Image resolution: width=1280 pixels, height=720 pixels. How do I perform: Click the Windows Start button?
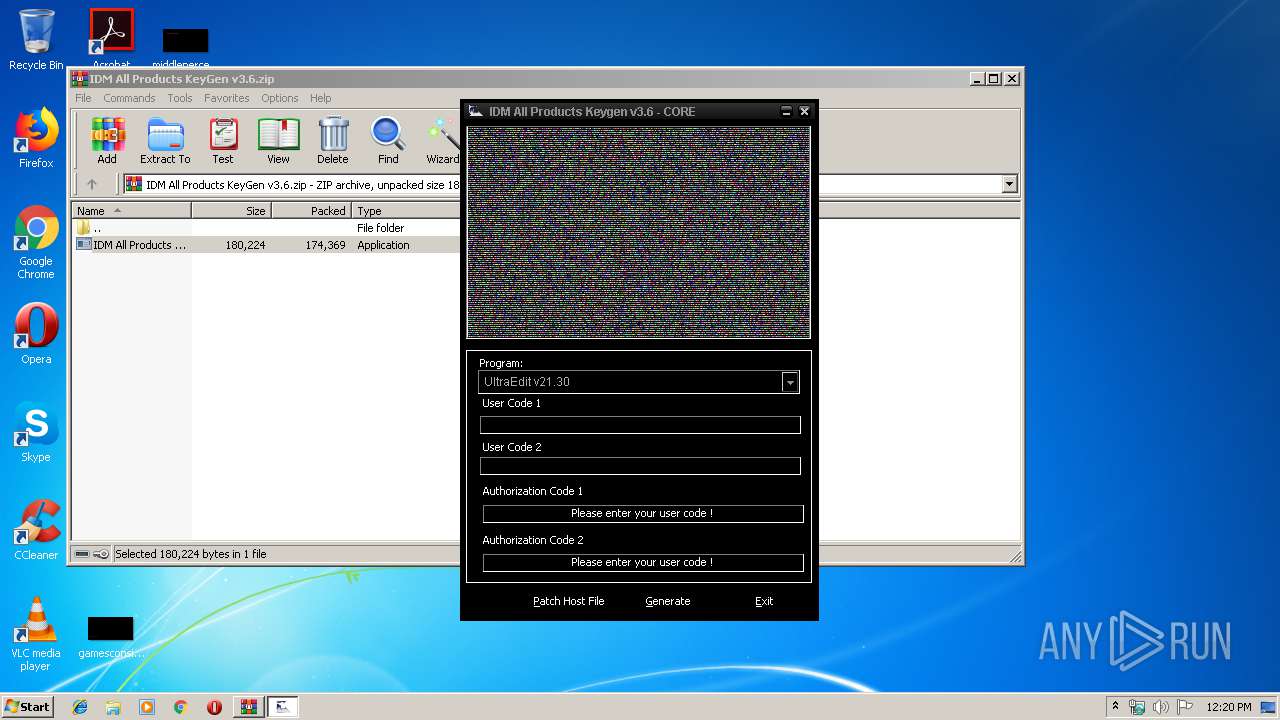pos(27,707)
